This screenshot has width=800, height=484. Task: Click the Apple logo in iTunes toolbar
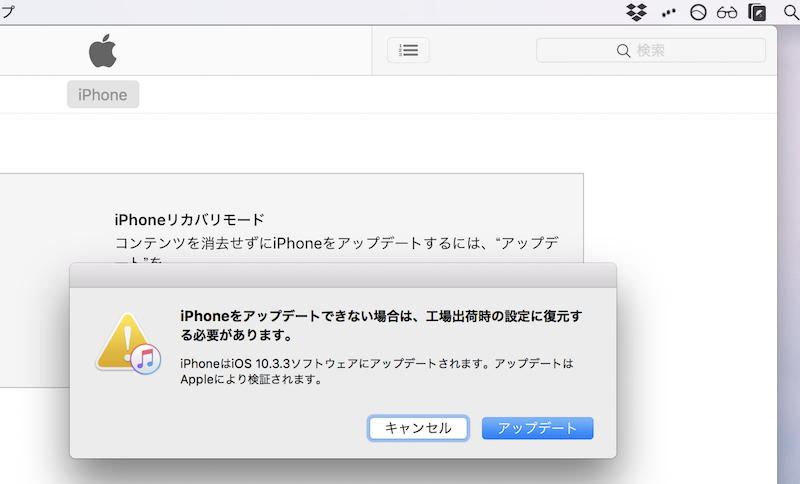tap(102, 50)
